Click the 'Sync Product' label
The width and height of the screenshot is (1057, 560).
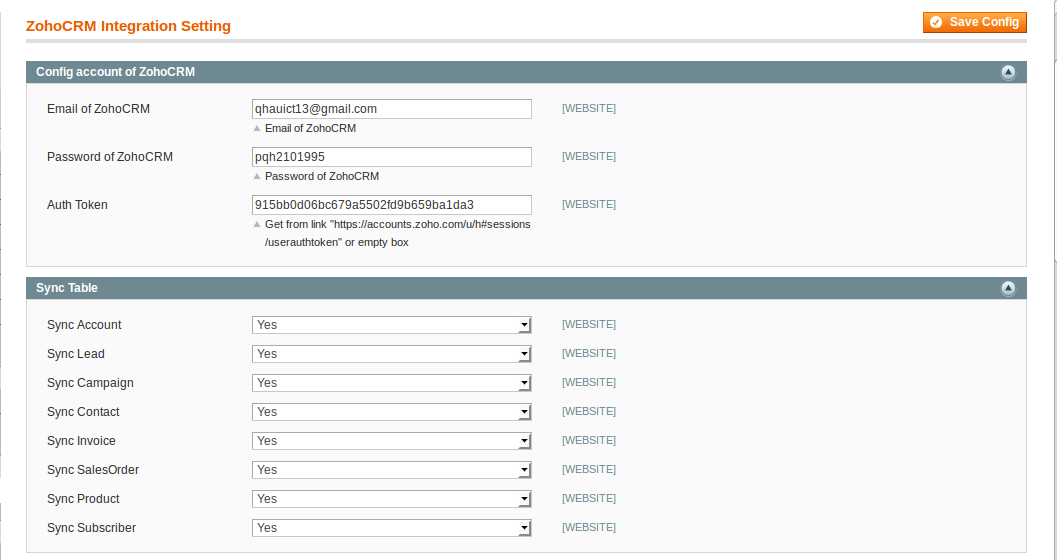point(83,499)
